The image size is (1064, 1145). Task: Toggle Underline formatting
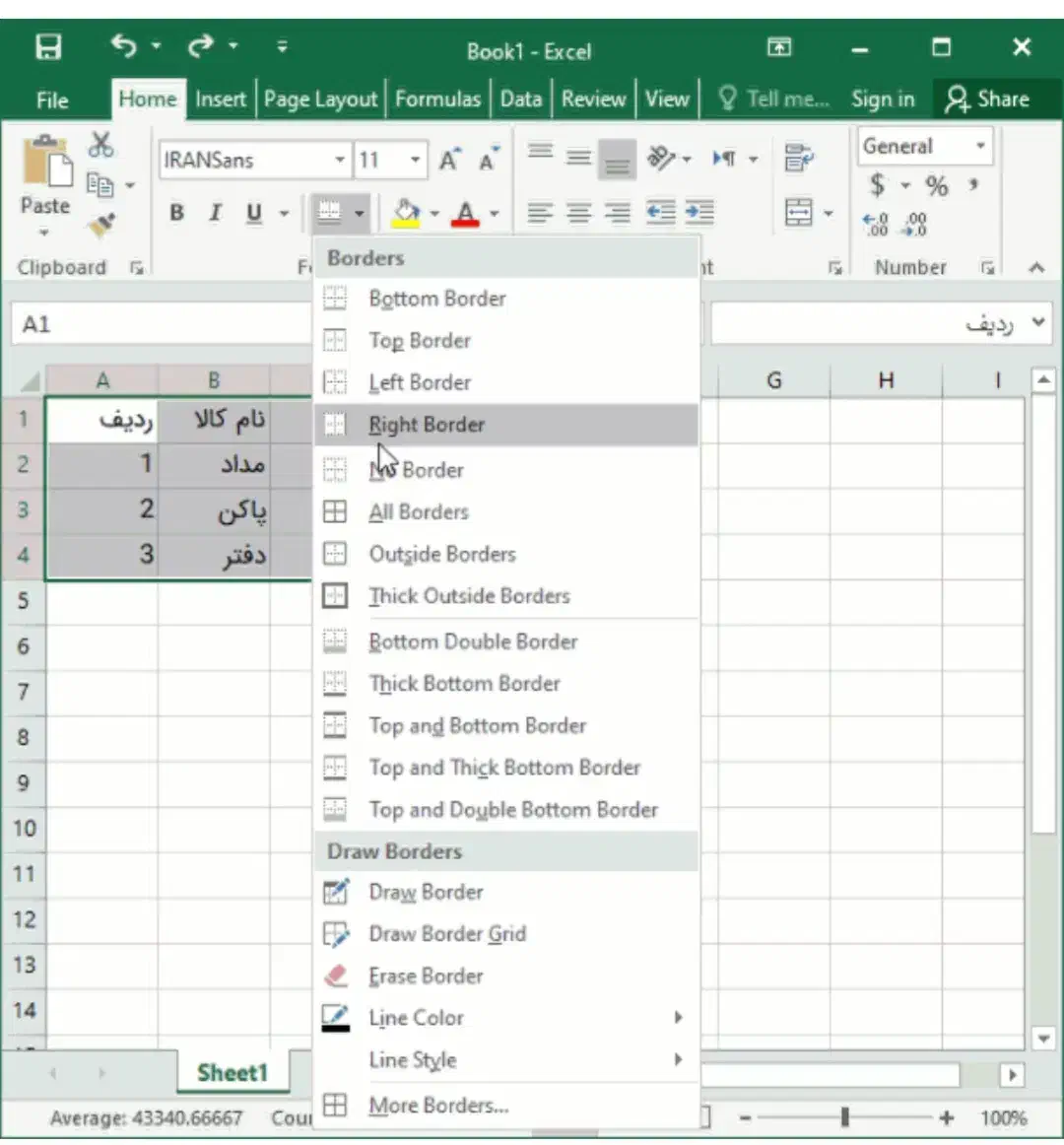(254, 213)
